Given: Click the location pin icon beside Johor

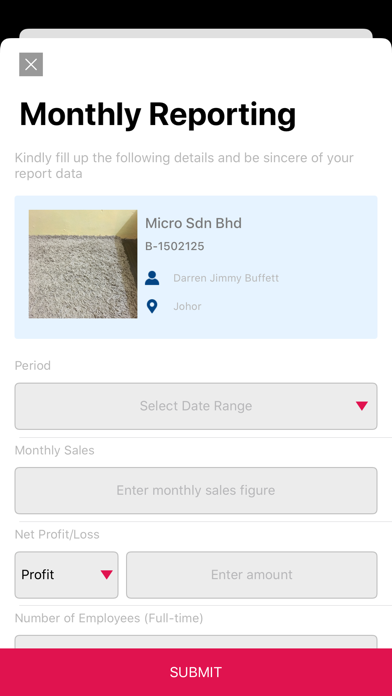Looking at the screenshot, I should (x=152, y=306).
